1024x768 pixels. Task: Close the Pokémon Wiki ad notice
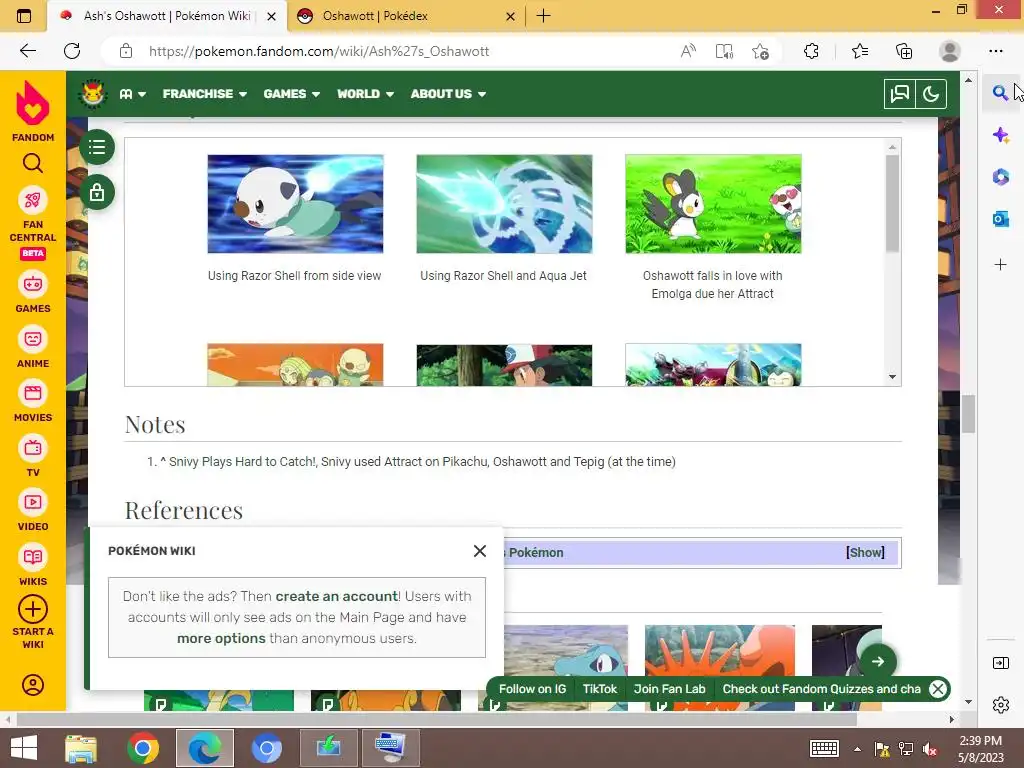click(x=479, y=551)
